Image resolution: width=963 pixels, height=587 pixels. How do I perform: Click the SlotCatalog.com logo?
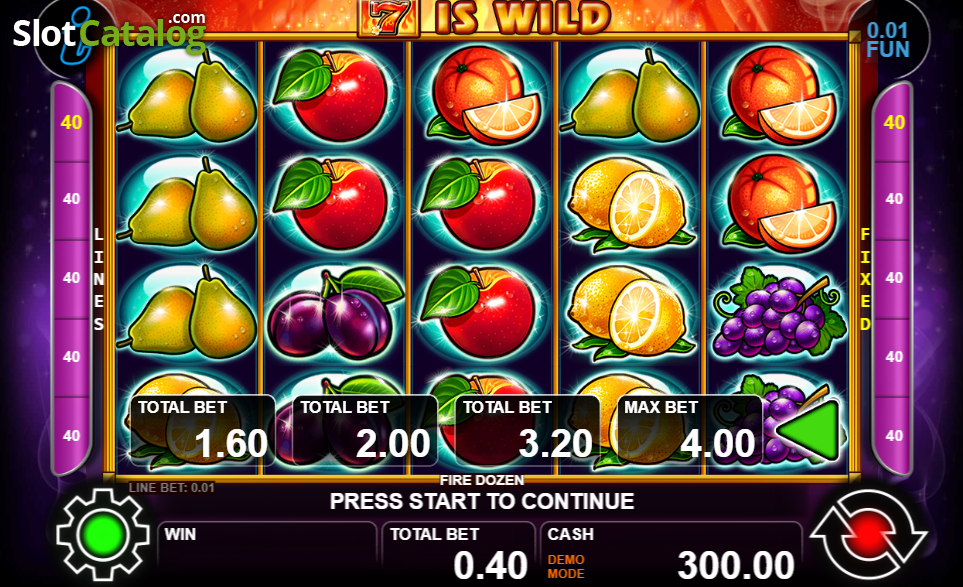(109, 33)
